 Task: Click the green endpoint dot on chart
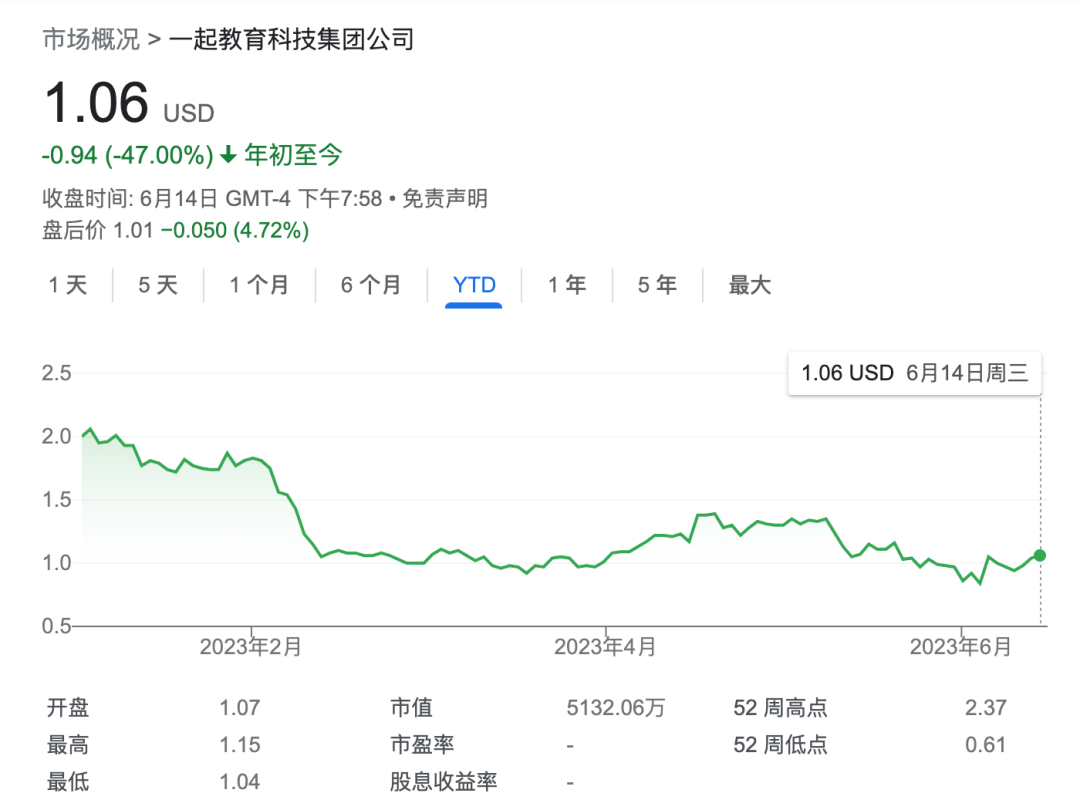(x=1040, y=555)
